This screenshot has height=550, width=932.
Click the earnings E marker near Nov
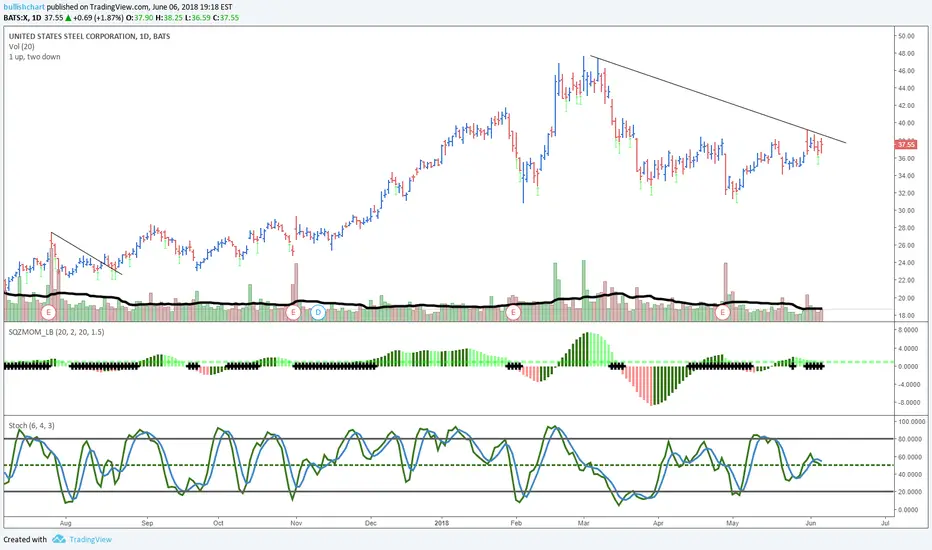pyautogui.click(x=293, y=312)
